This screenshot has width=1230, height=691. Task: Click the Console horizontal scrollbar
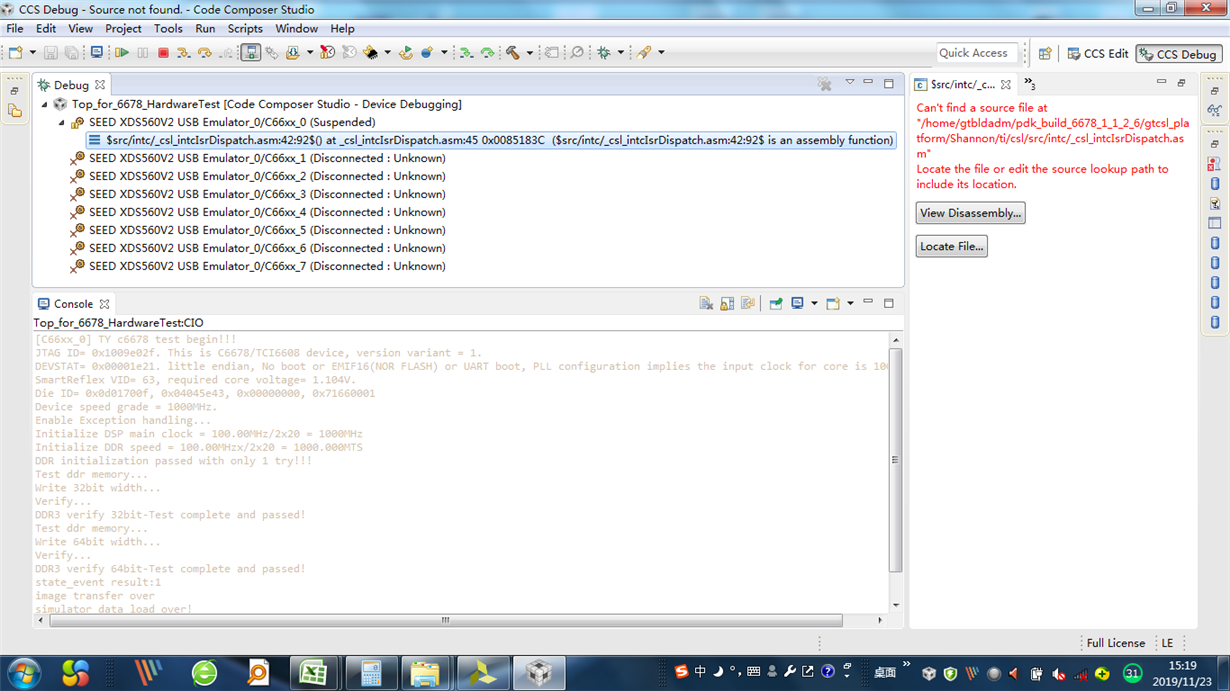pyautogui.click(x=446, y=620)
